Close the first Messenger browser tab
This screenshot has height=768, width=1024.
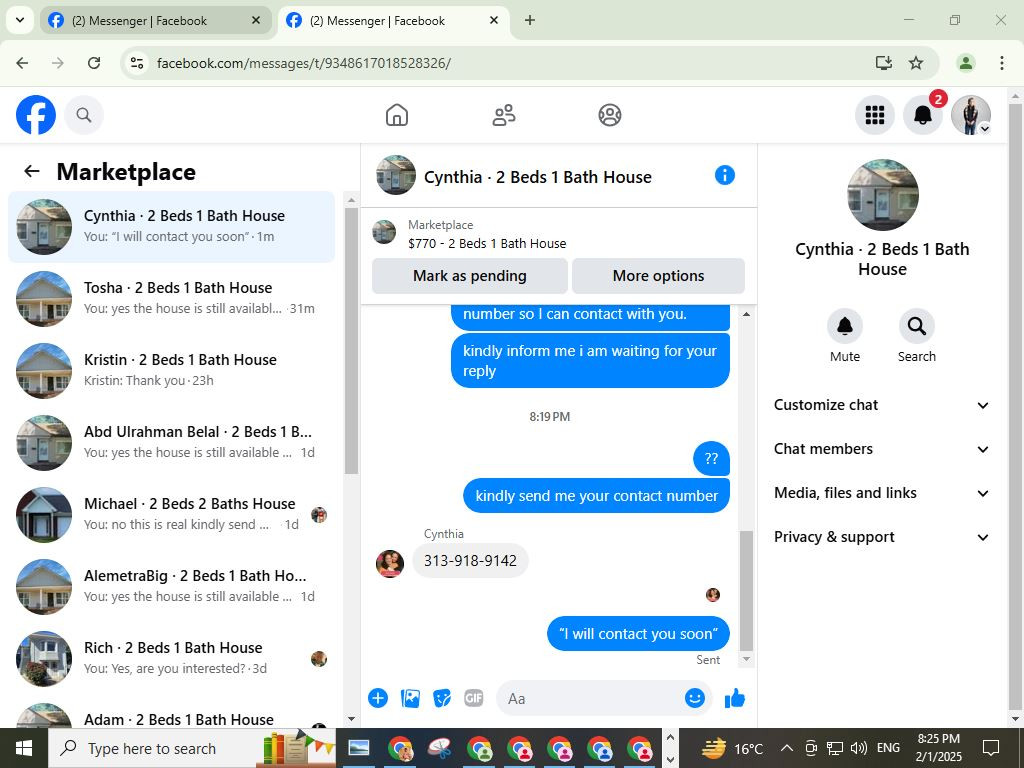256,20
